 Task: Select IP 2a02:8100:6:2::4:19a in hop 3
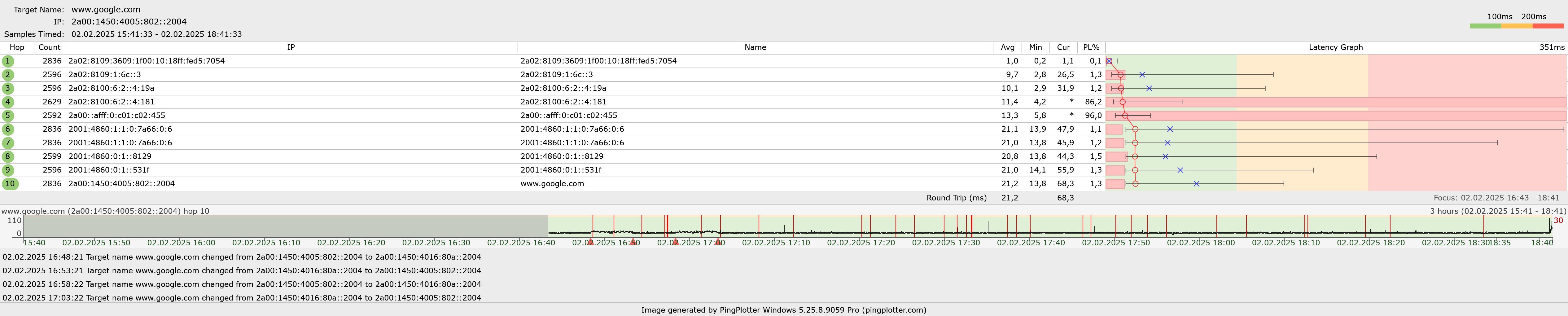[112, 88]
